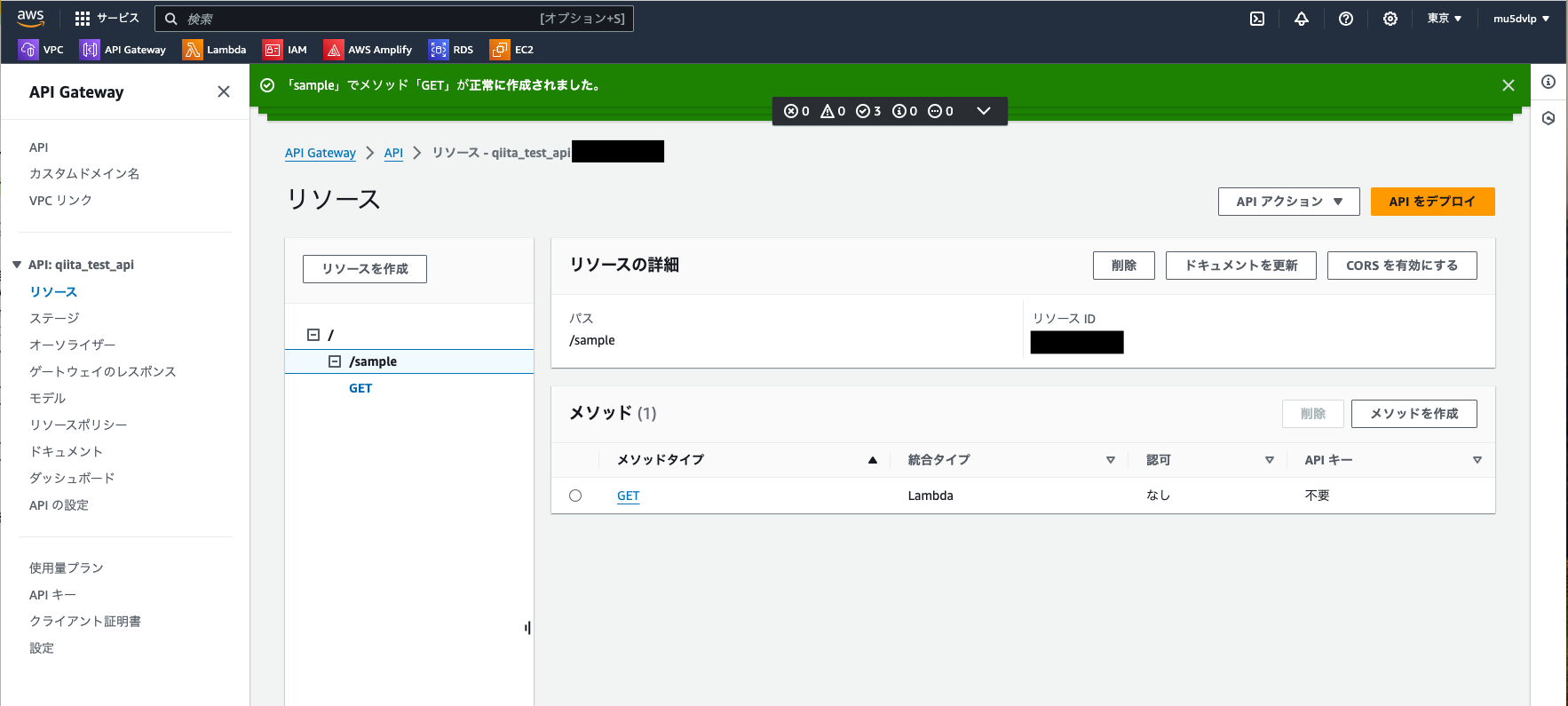Open the console settings gear

click(1390, 19)
